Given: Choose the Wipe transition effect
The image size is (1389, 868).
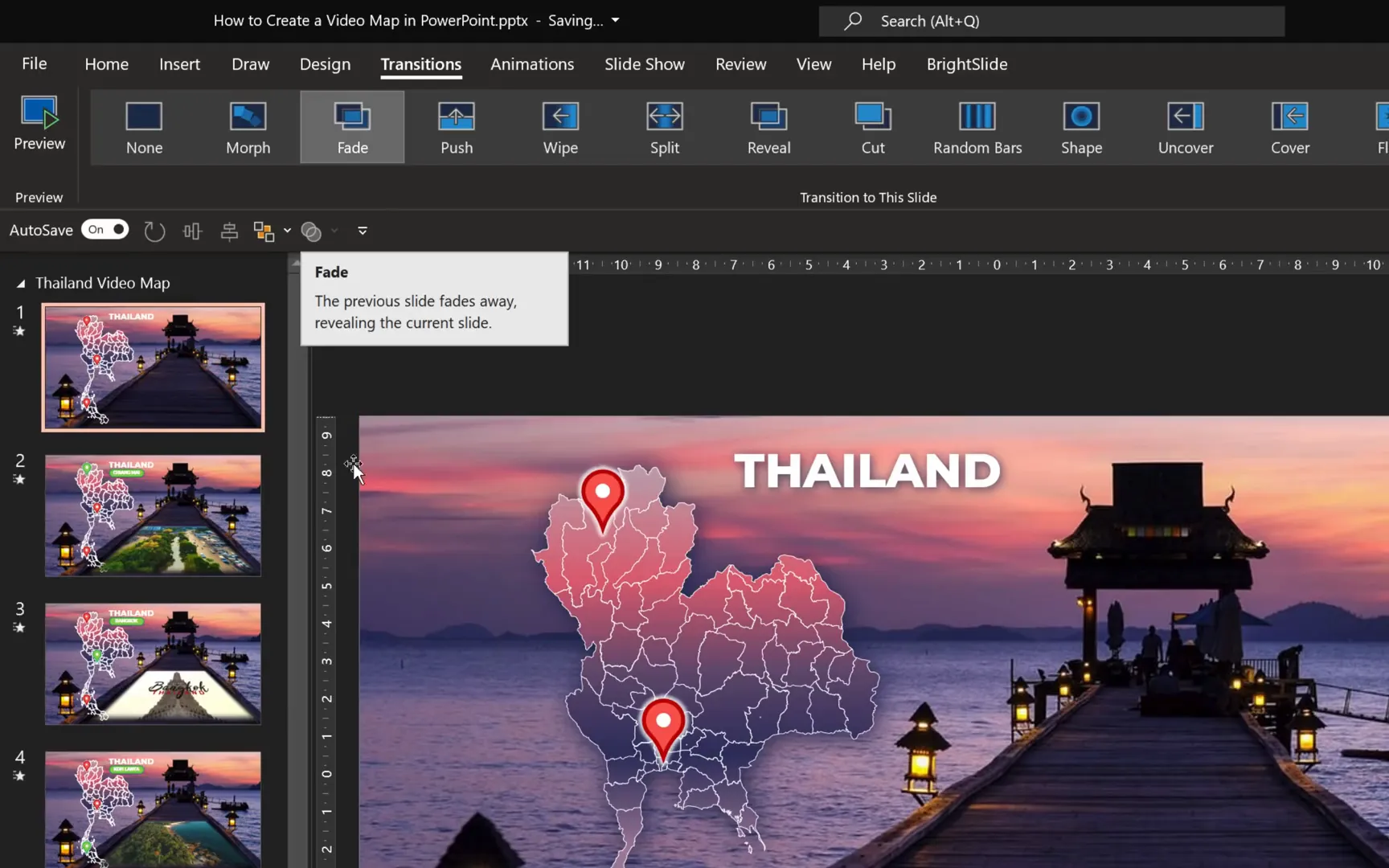Looking at the screenshot, I should [x=559, y=127].
